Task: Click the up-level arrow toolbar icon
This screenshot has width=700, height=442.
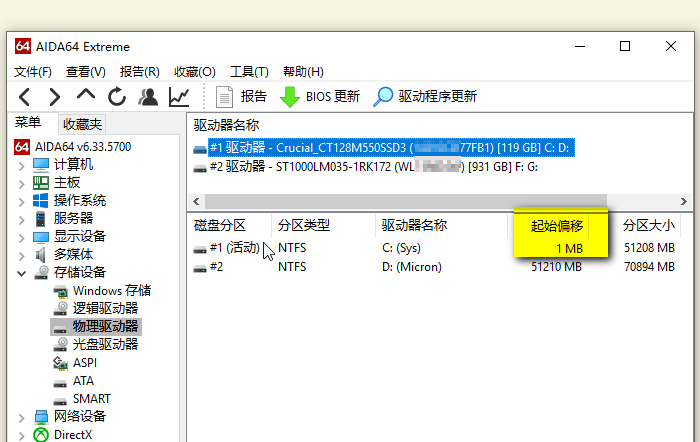Action: coord(86,95)
